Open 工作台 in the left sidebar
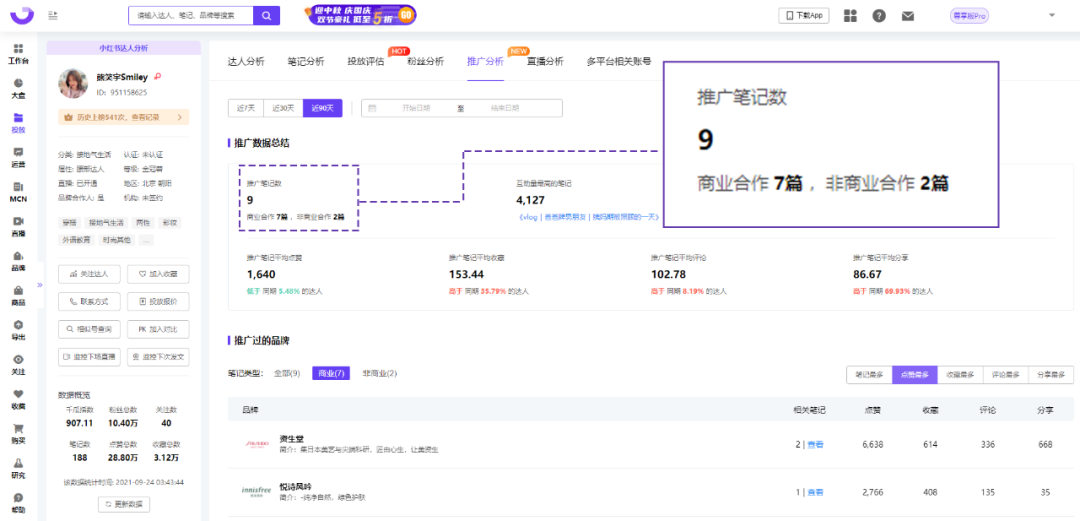The height and width of the screenshot is (521, 1080). (18, 54)
